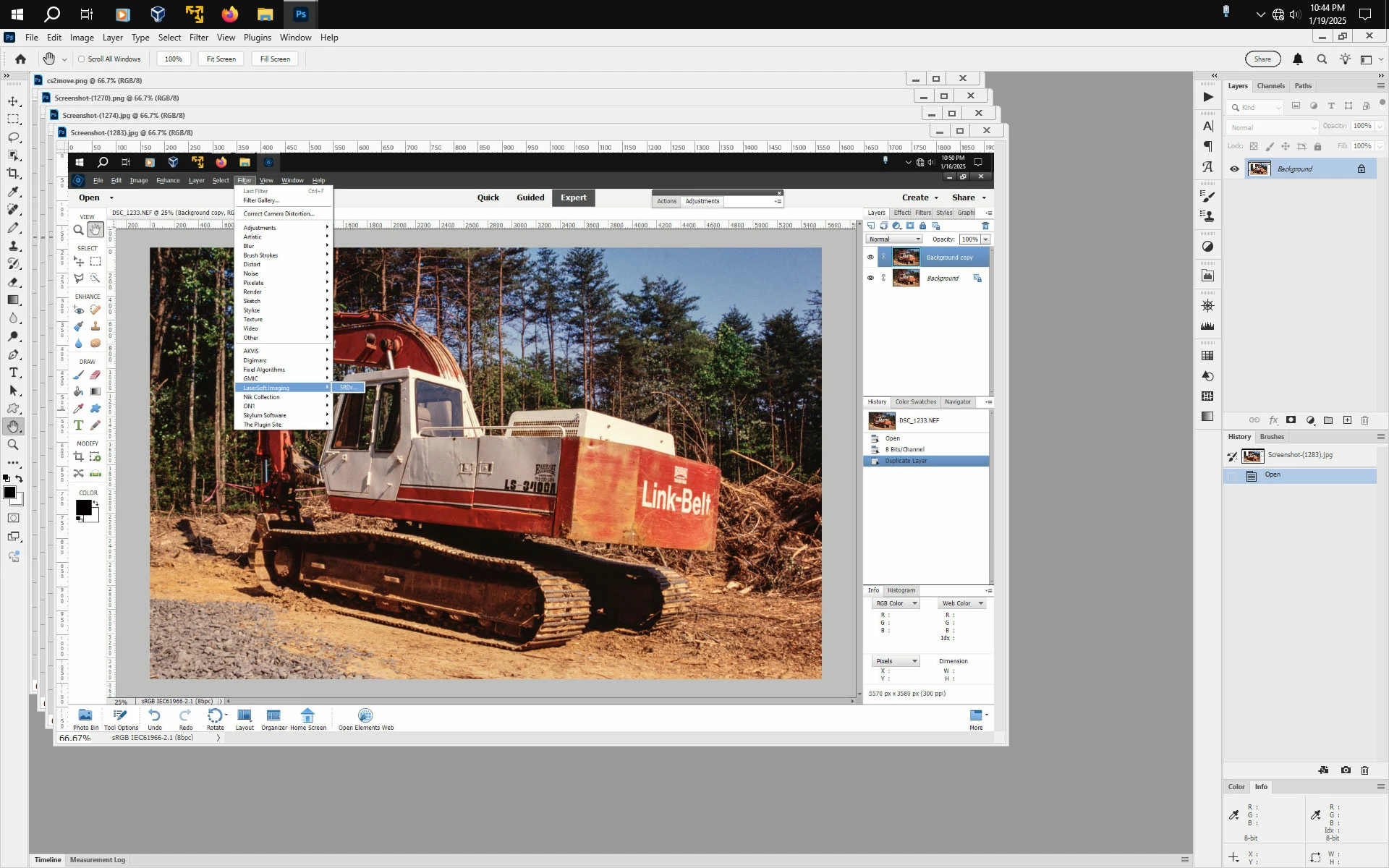Open the Actions play panel icon

1207,97
